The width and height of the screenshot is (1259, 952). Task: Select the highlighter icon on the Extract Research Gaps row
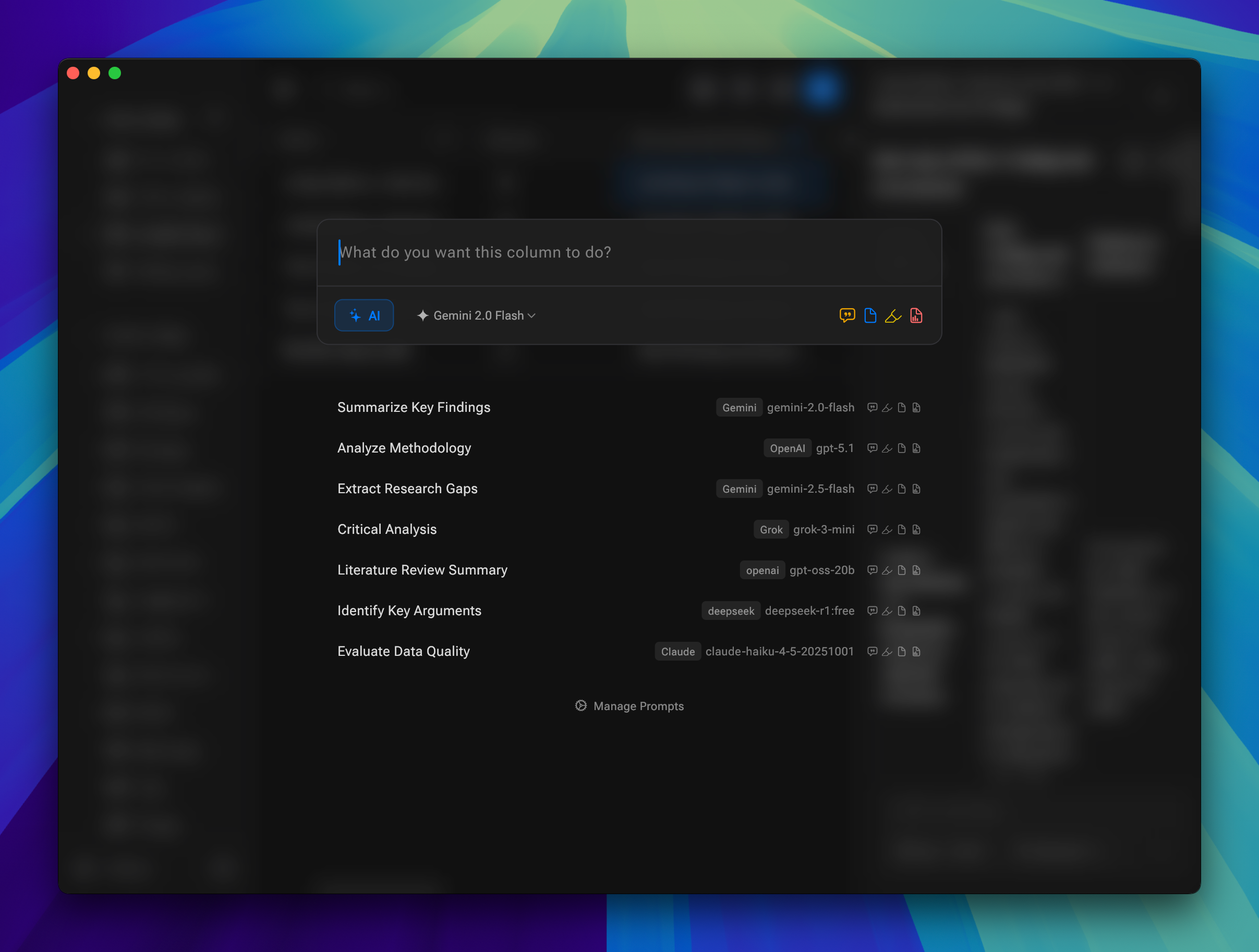(x=887, y=488)
